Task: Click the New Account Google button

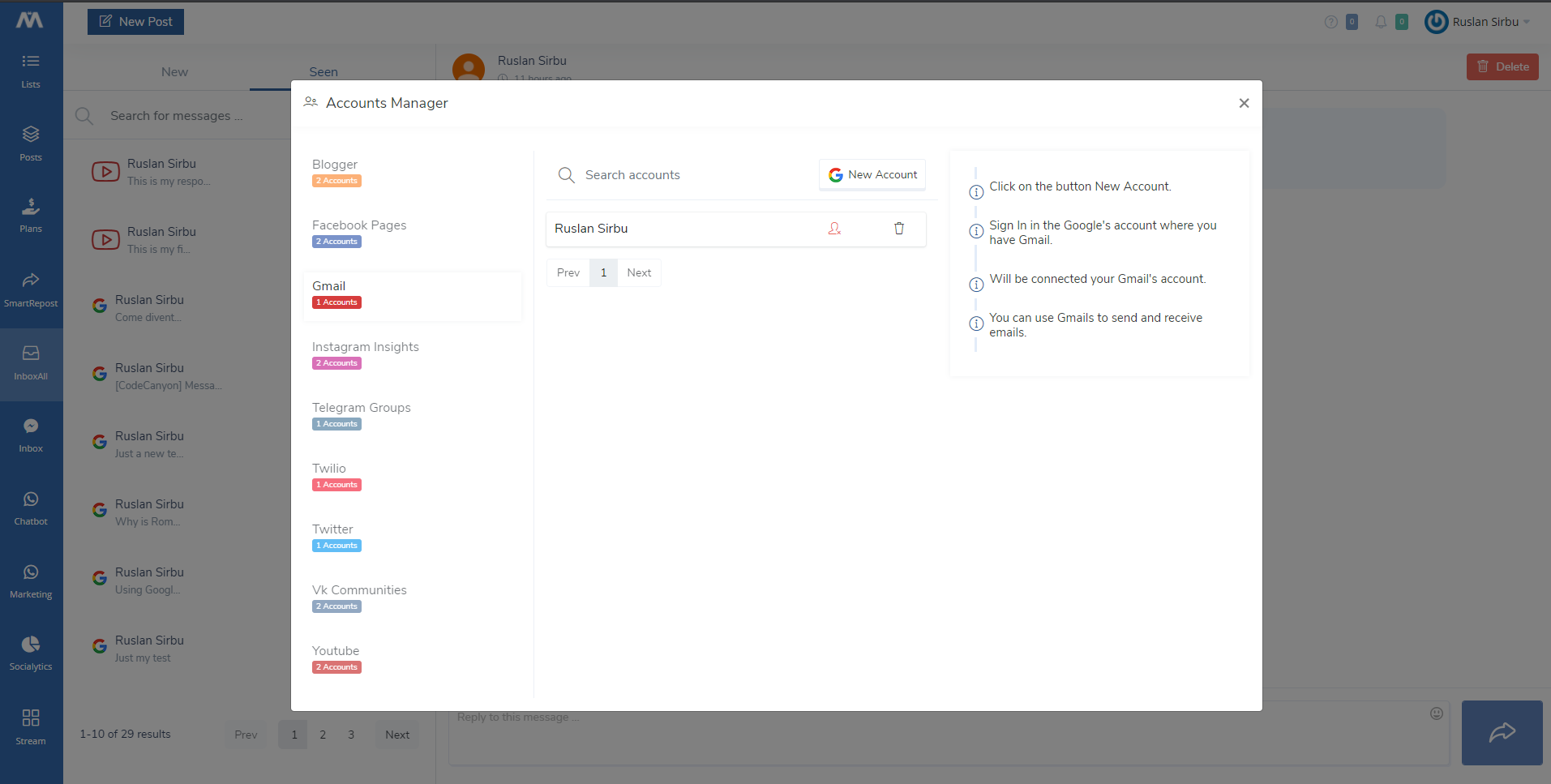Action: (x=872, y=174)
